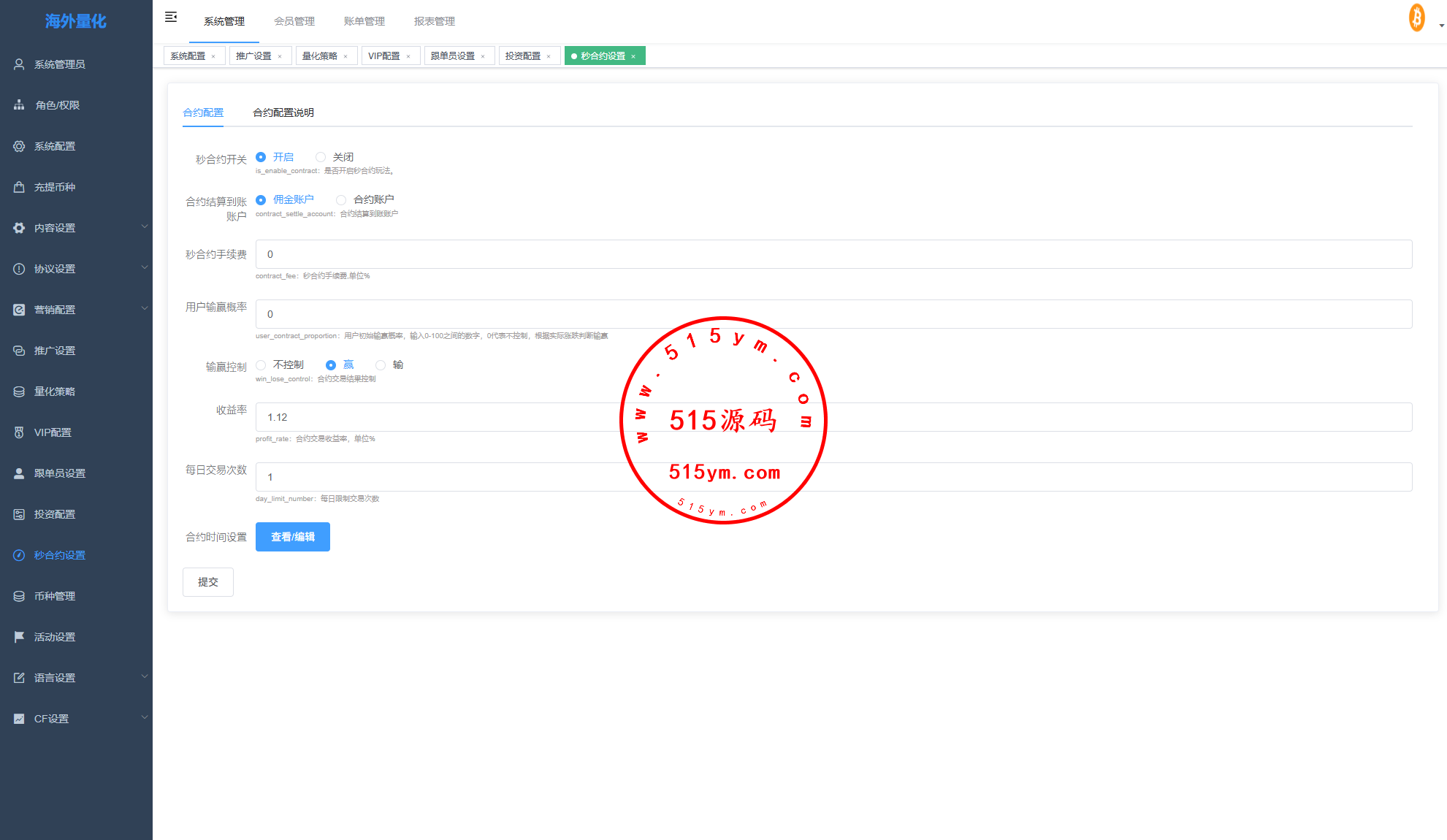Screen dimensions: 1447x840
Task: Click the 币种管理 coins icon
Action: [x=19, y=596]
